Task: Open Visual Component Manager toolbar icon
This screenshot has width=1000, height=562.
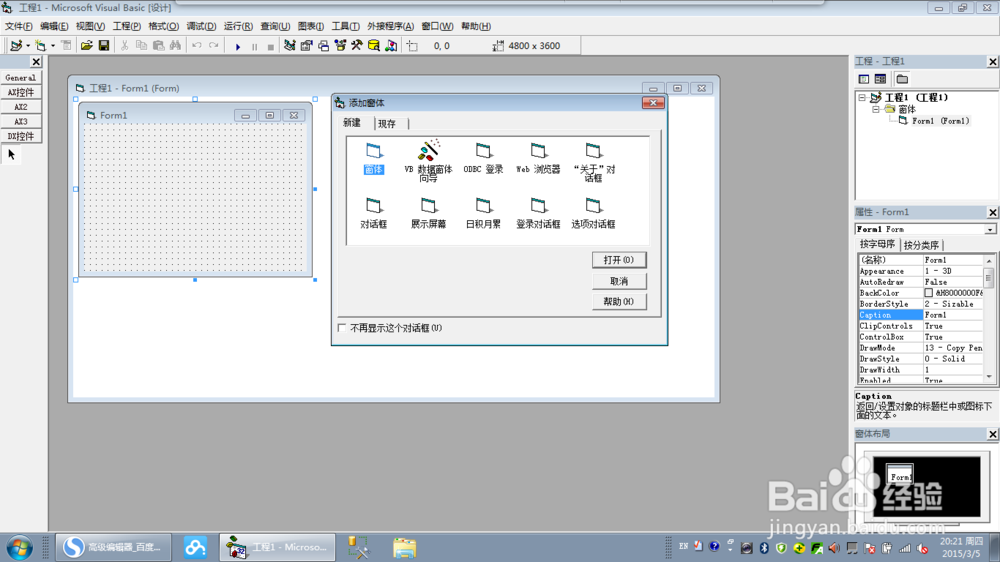Action: (x=391, y=45)
